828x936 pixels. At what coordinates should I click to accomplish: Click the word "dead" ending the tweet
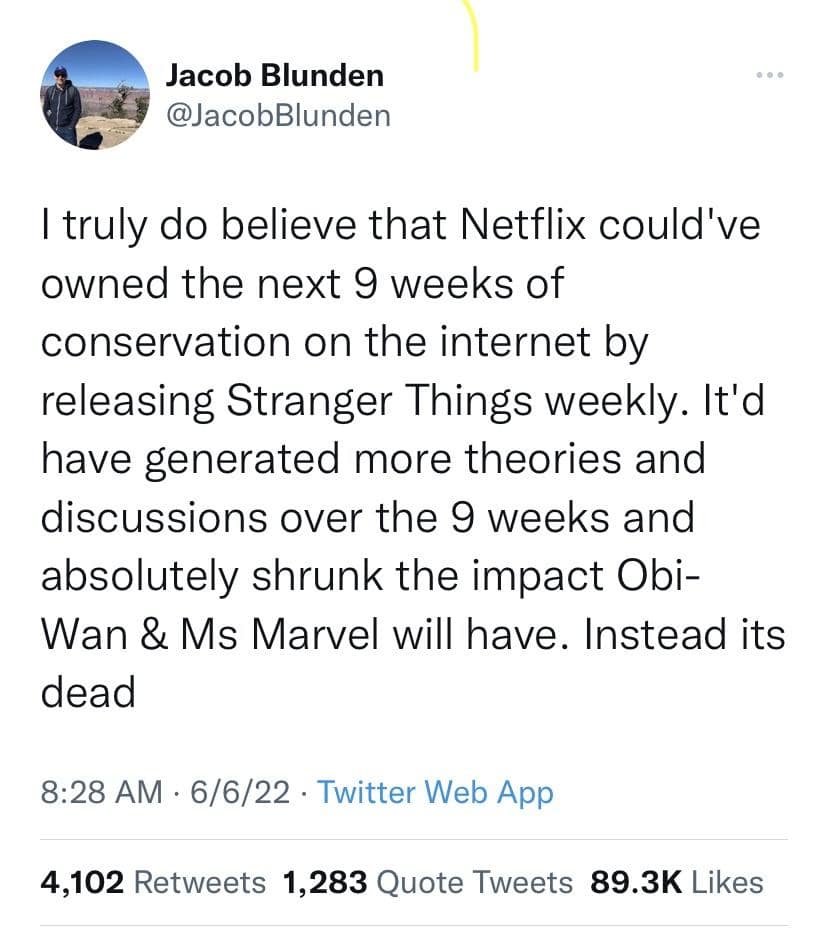pos(87,693)
